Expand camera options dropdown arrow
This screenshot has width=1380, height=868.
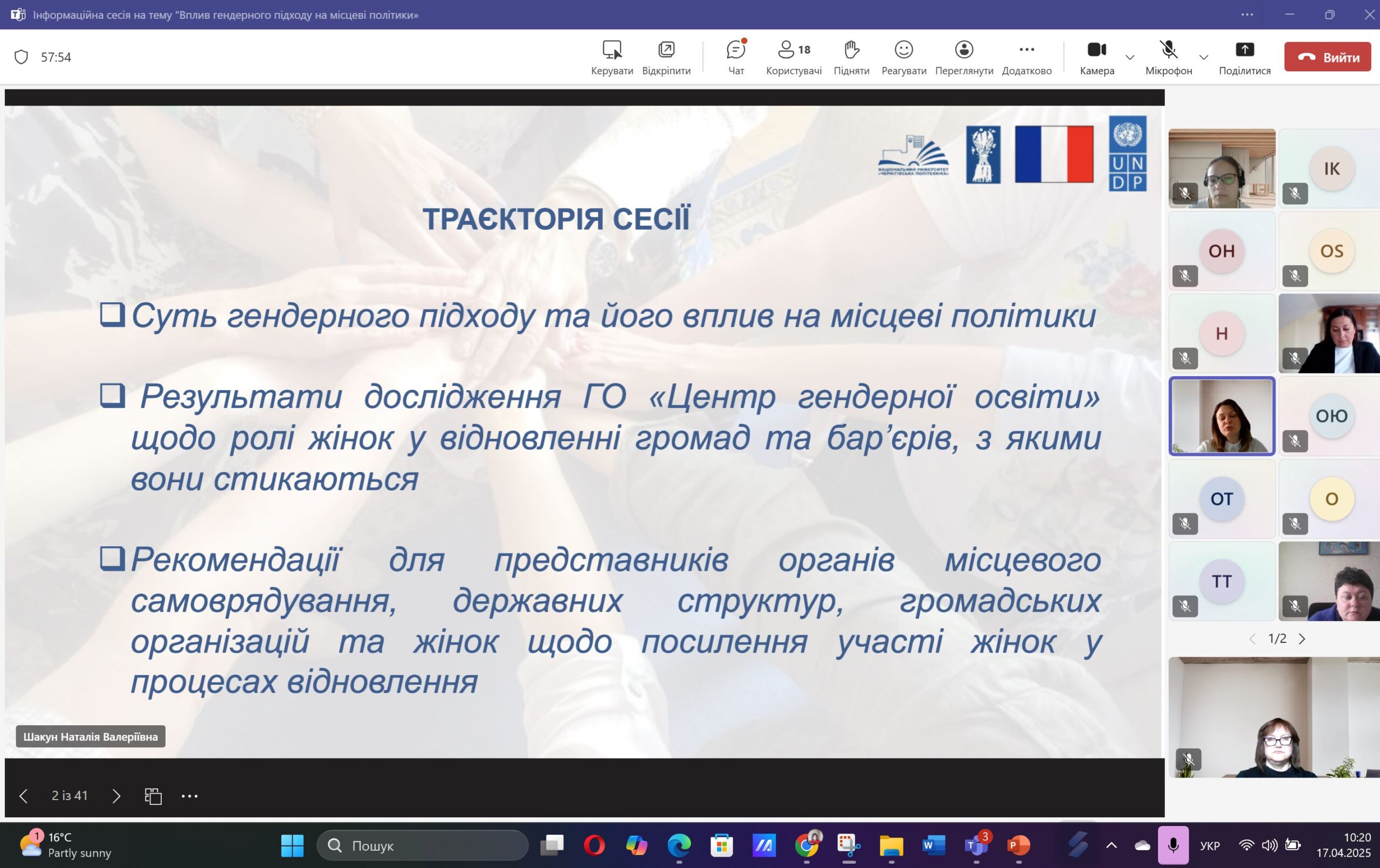pos(1129,57)
